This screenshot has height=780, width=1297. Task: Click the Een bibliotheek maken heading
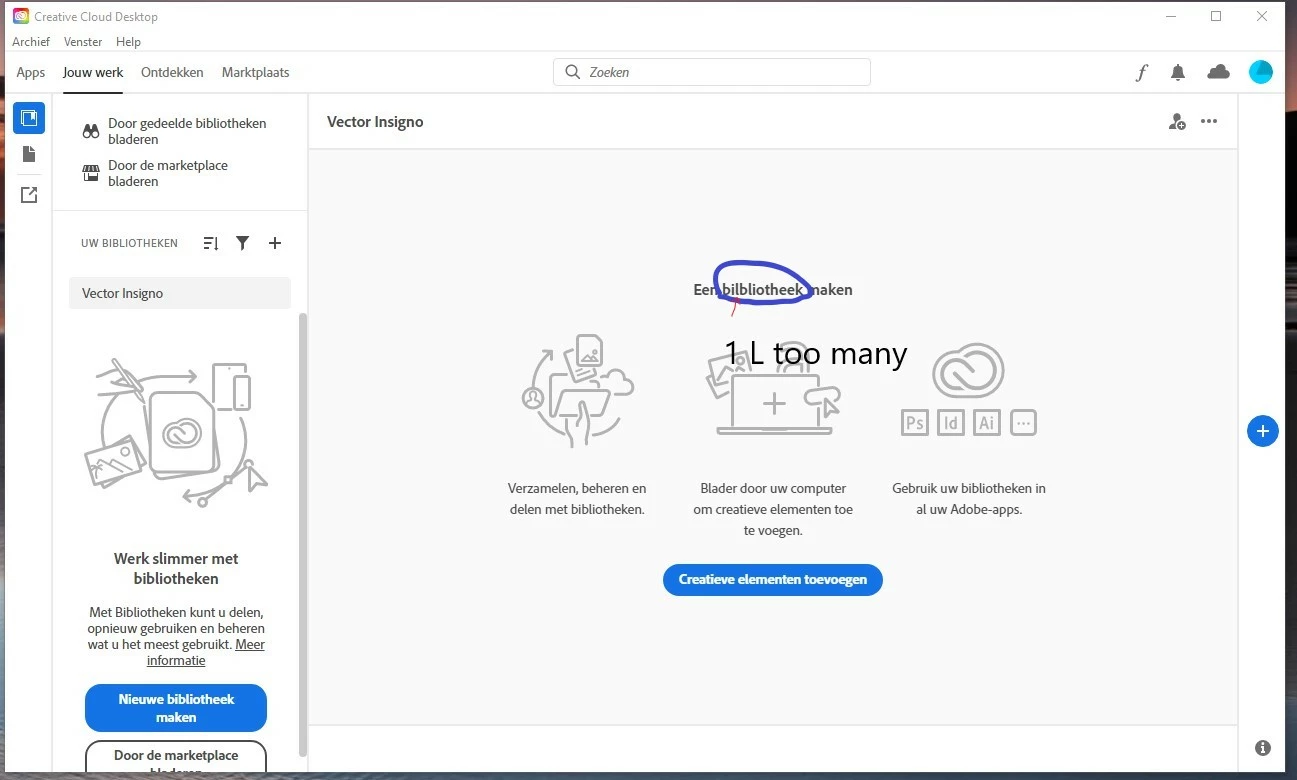pos(773,290)
